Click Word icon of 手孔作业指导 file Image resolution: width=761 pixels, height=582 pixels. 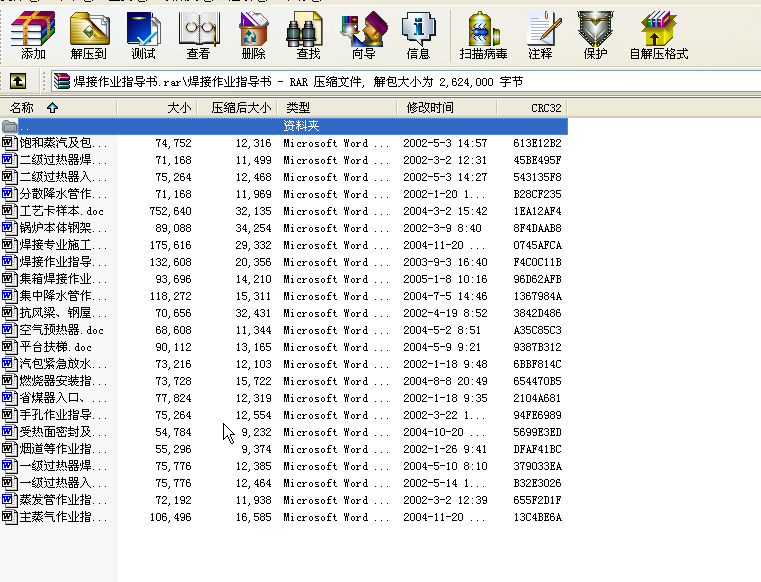(9, 415)
